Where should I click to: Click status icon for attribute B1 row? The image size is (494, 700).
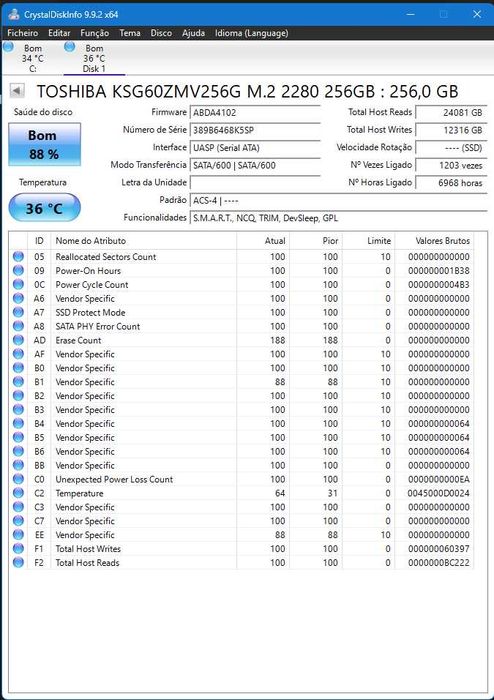(x=18, y=382)
